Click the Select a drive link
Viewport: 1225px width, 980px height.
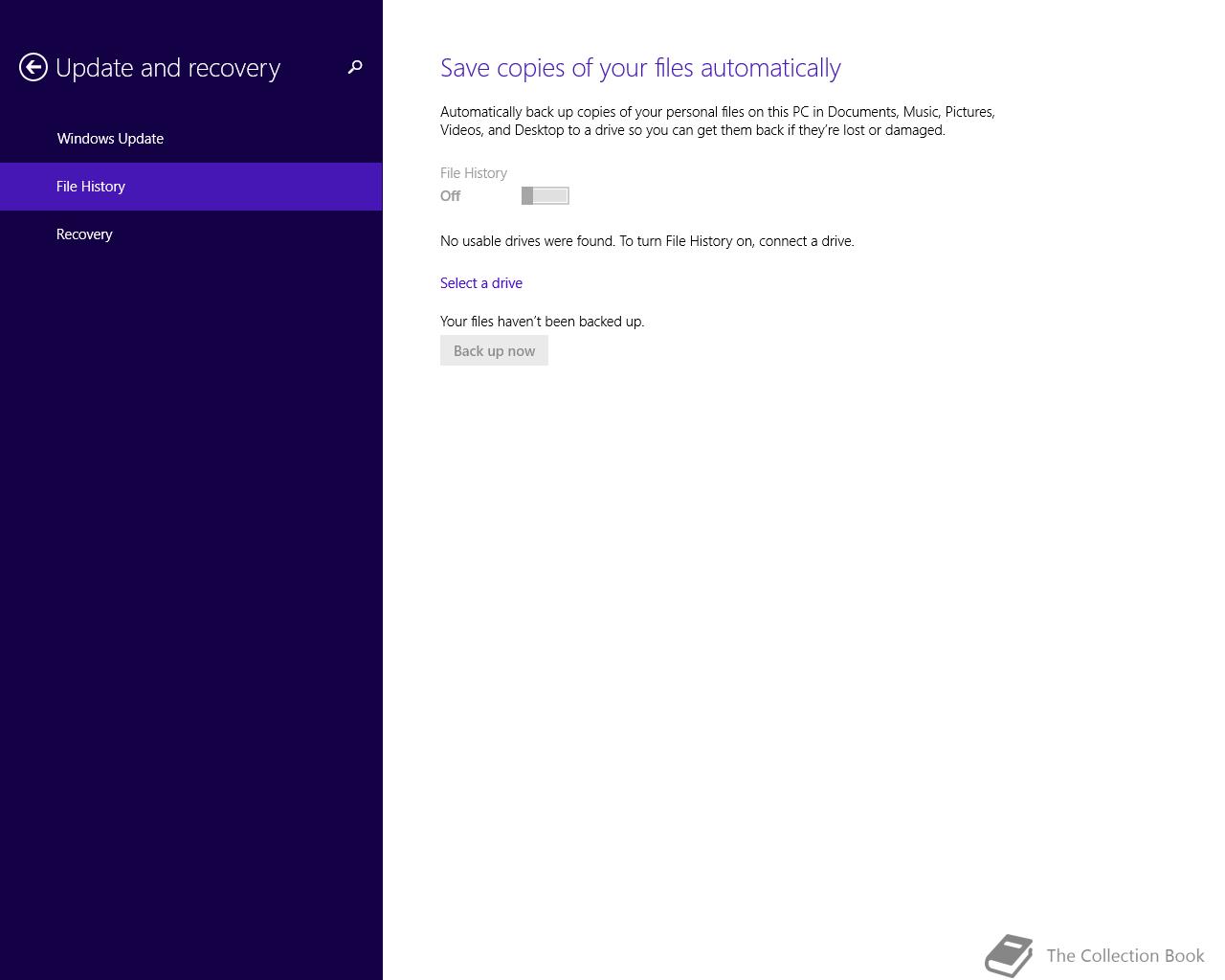point(481,283)
